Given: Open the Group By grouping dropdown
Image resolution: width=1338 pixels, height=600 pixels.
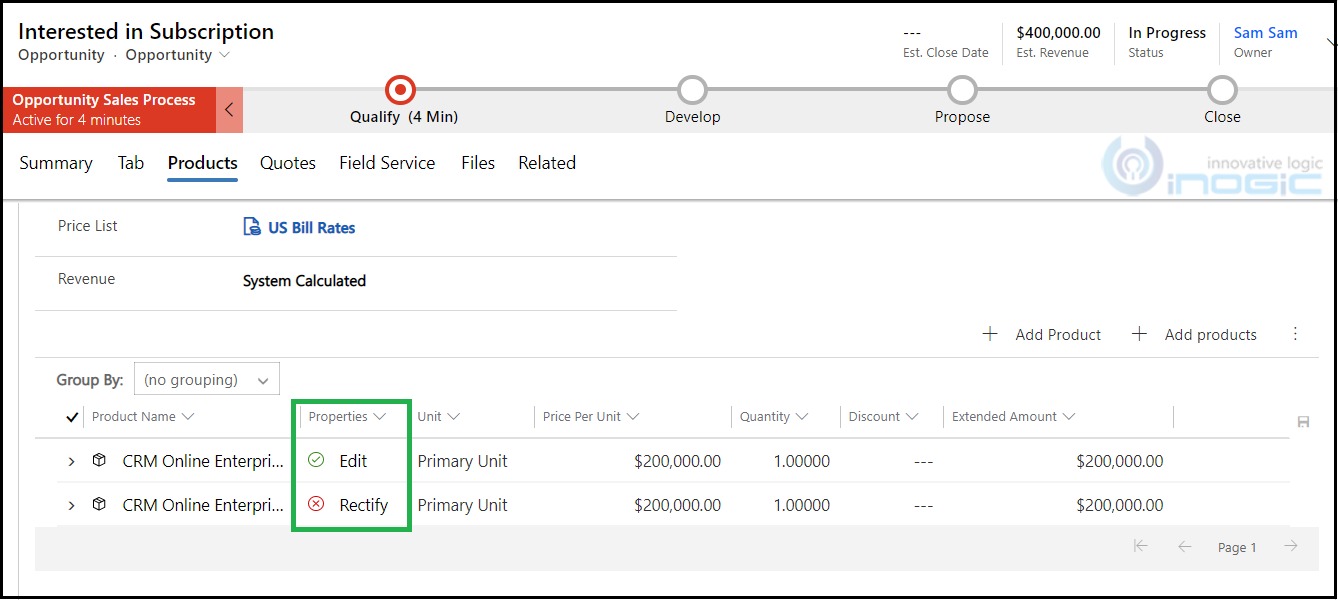Looking at the screenshot, I should click(x=205, y=379).
